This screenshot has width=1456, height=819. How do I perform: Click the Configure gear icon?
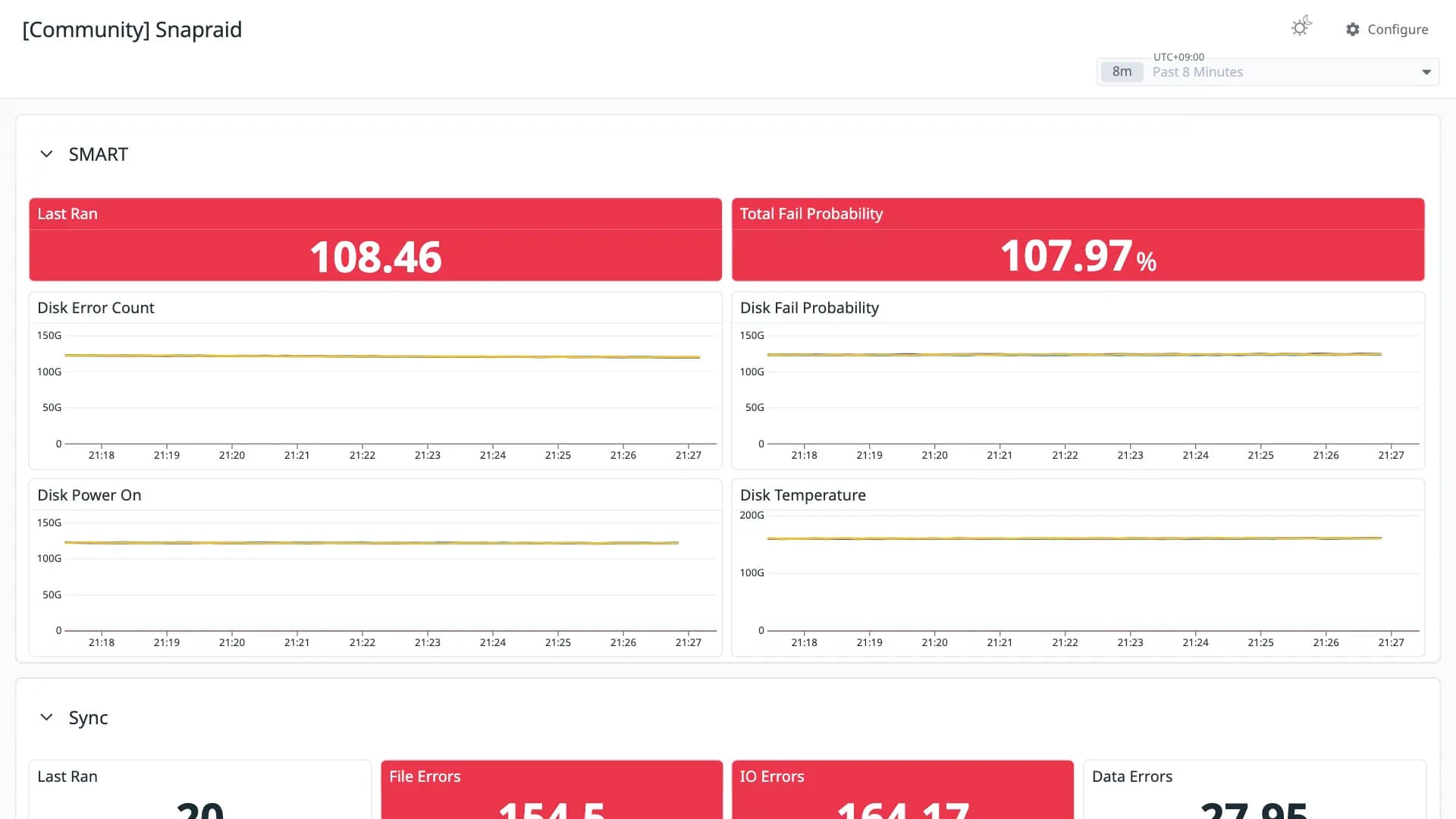(1353, 30)
